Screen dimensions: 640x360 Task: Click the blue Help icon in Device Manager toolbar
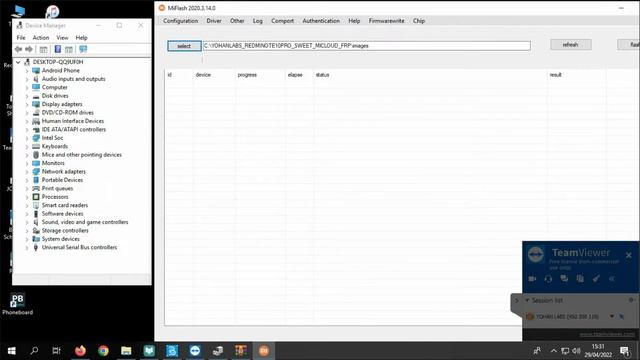click(58, 49)
